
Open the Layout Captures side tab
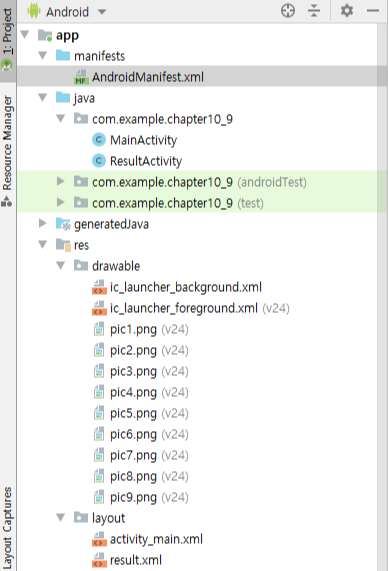(x=7, y=528)
